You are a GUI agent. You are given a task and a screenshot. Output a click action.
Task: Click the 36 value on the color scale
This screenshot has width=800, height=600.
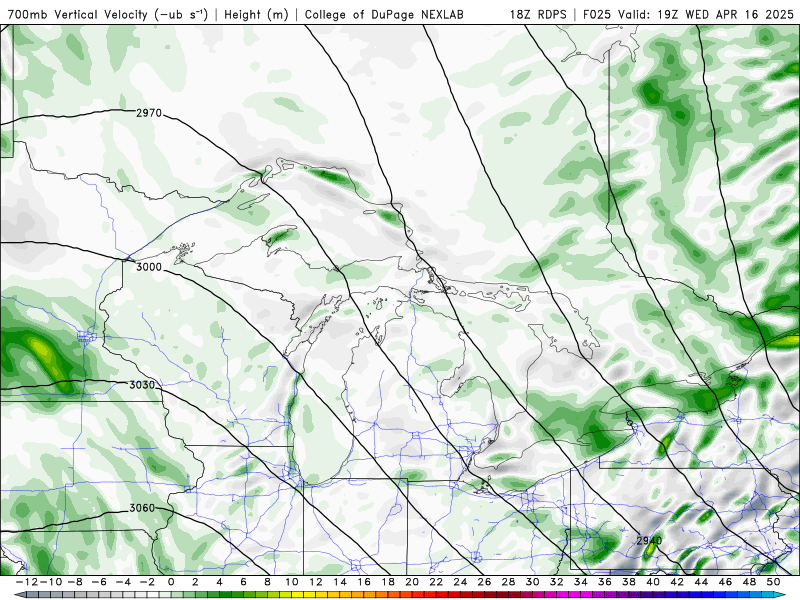[605, 582]
